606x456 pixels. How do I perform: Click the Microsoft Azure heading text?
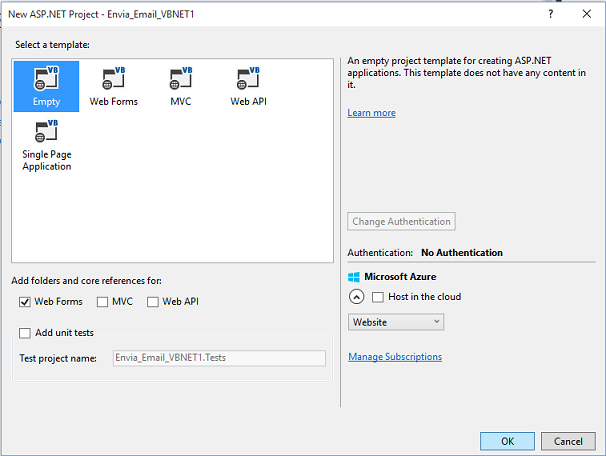[400, 277]
